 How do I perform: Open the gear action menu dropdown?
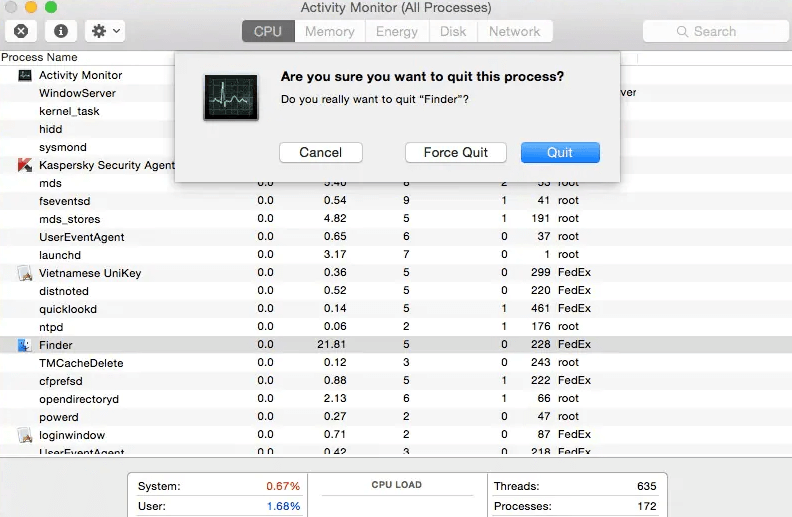(x=104, y=31)
